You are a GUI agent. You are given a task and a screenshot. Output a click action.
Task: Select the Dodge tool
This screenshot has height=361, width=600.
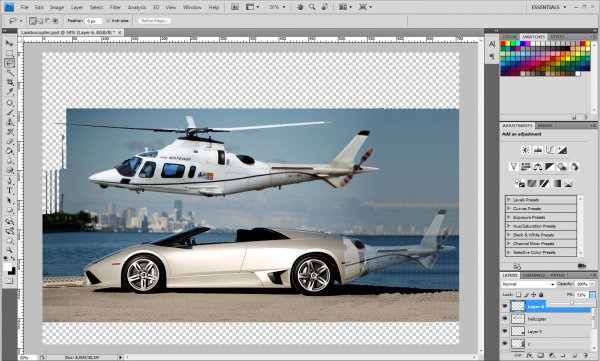[9, 170]
